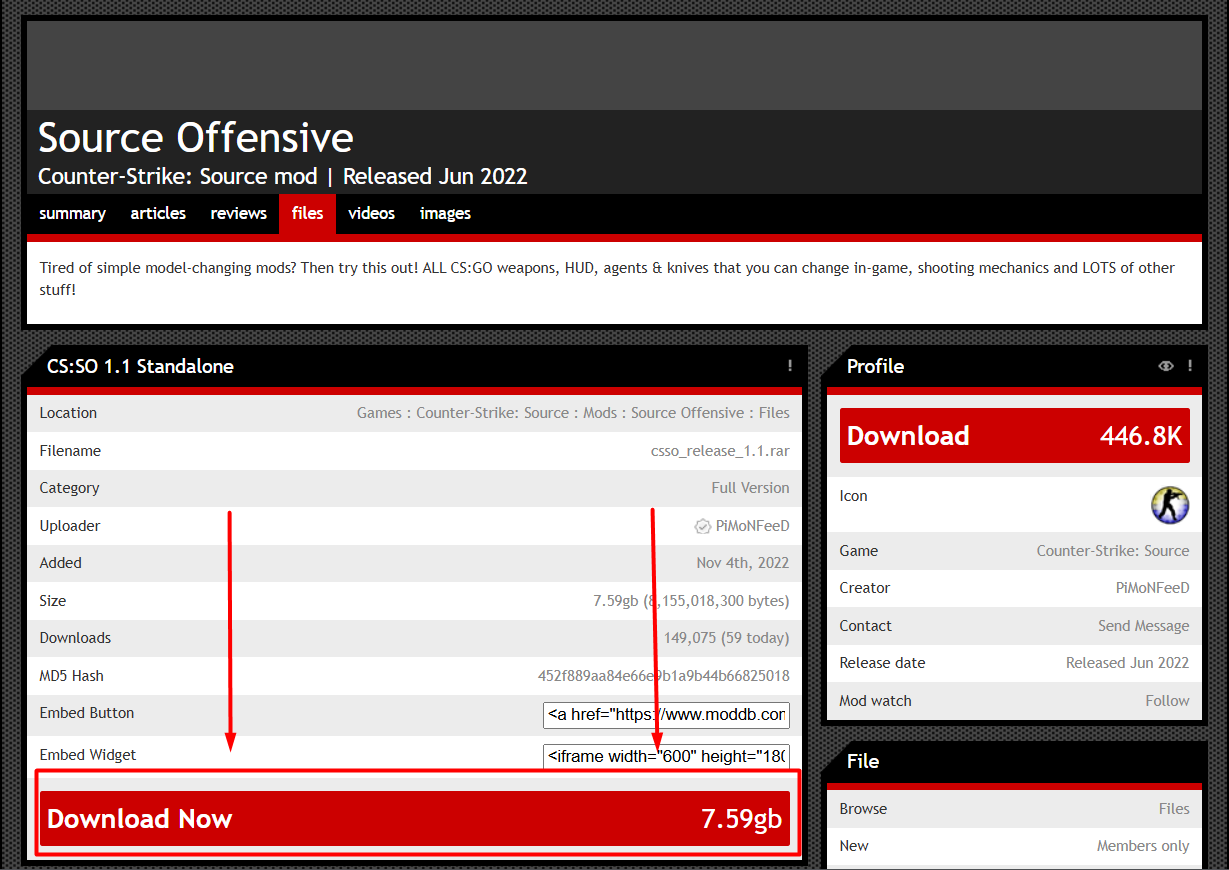
Task: Click the mod description paragraph
Action: (x=607, y=279)
